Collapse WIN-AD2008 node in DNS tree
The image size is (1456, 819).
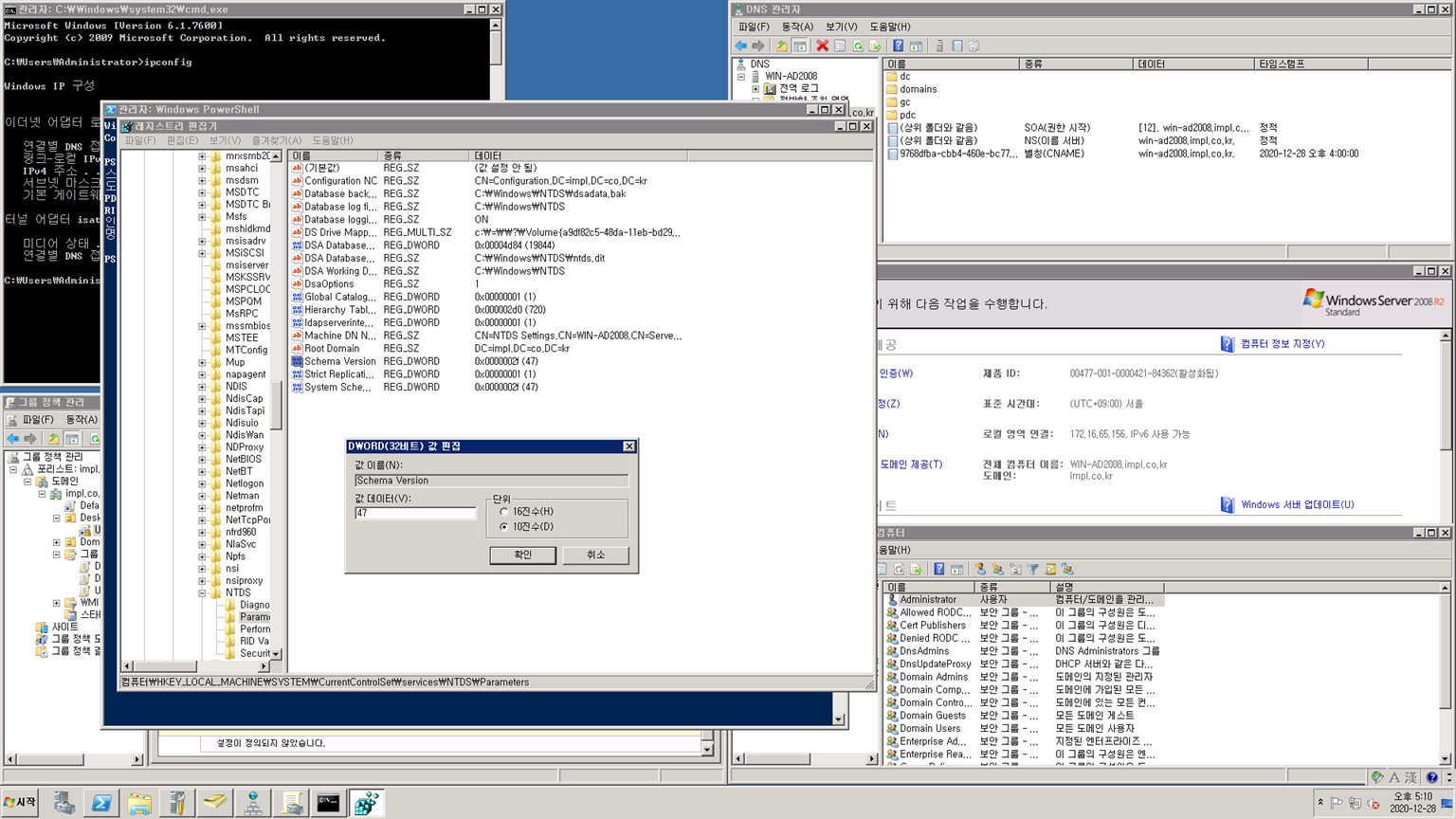pyautogui.click(x=741, y=76)
